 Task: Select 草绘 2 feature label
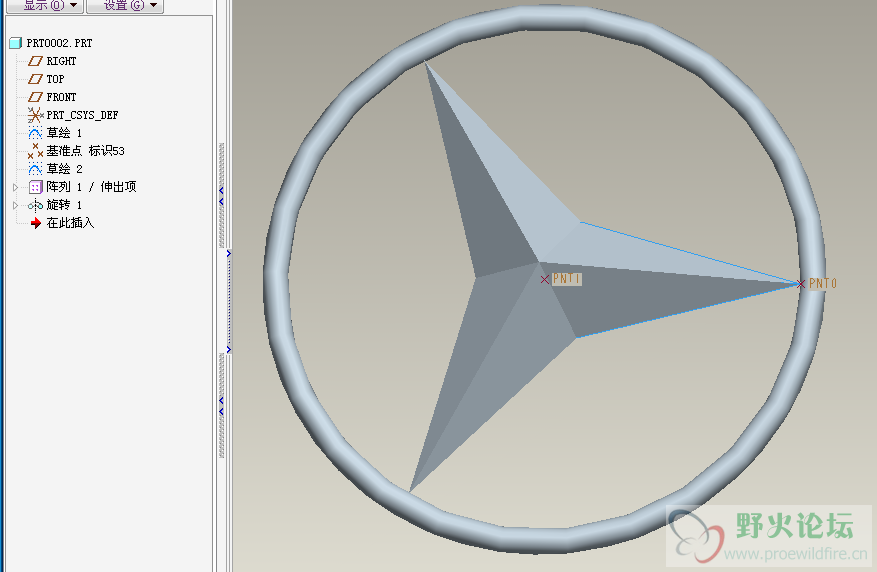pos(64,168)
